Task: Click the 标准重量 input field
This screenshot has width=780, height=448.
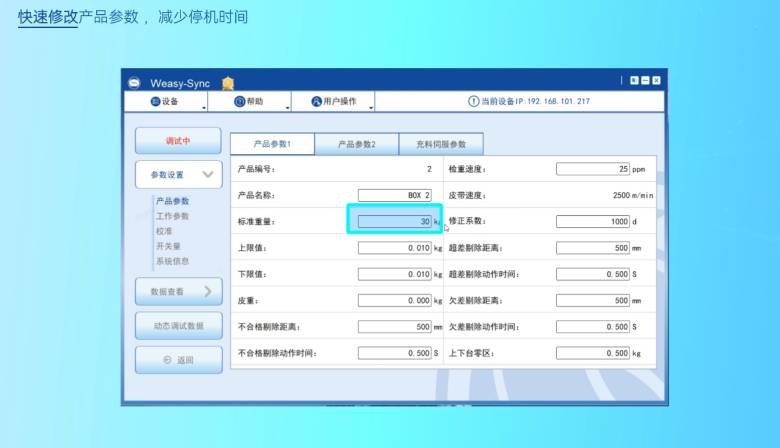Action: pyautogui.click(x=394, y=221)
